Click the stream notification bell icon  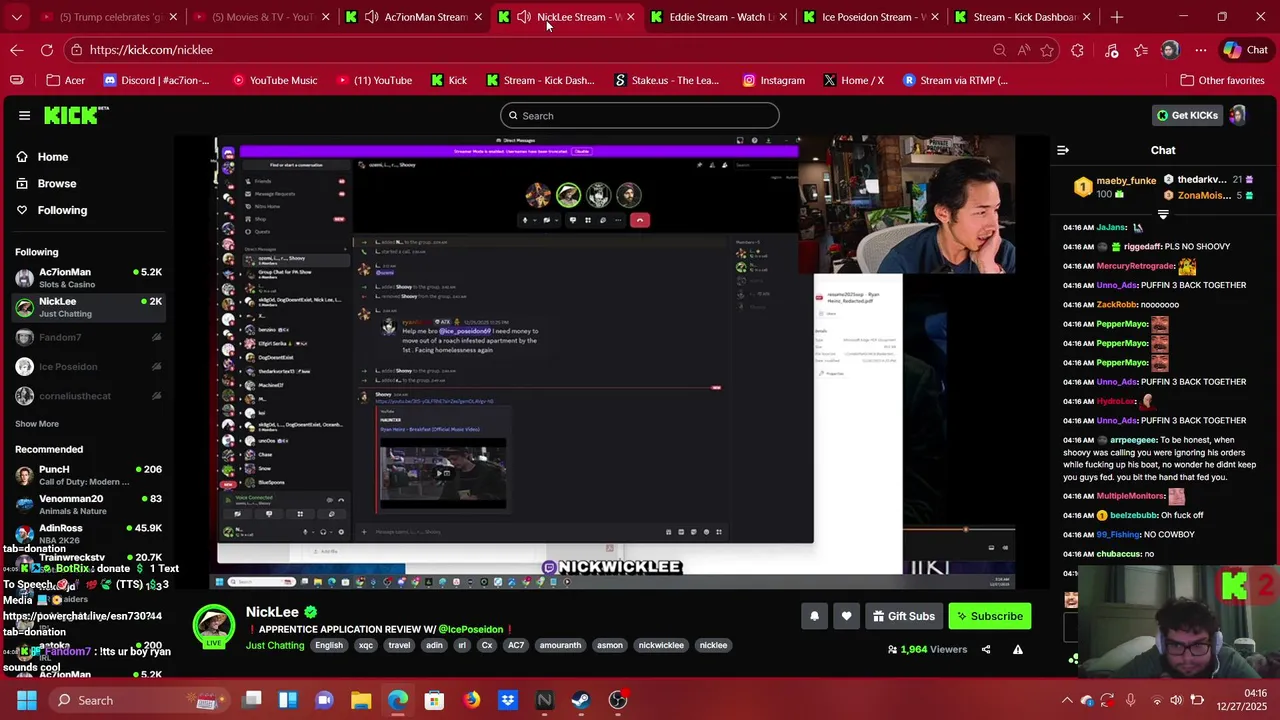coord(814,616)
